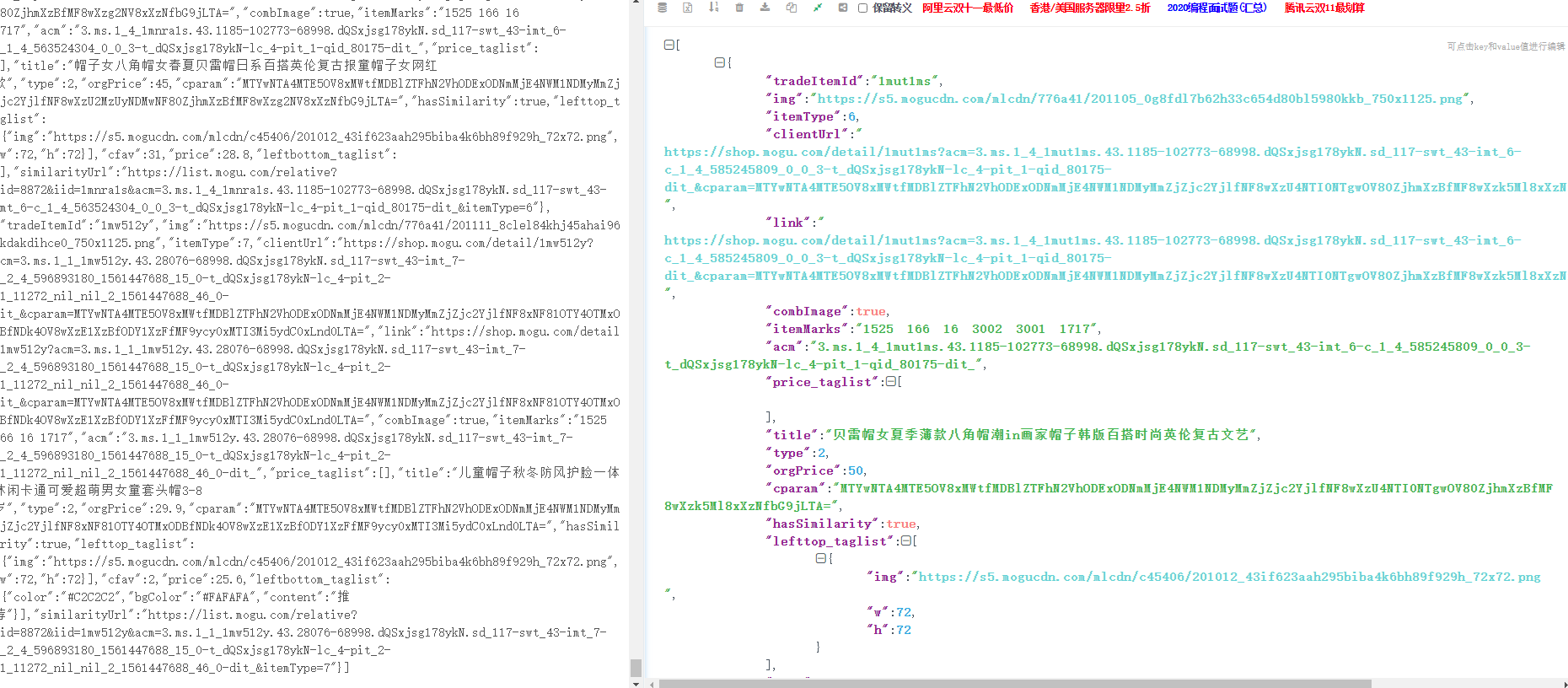The height and width of the screenshot is (688, 1568).
Task: Collapse the lefttop_taglist array
Action: pos(905,541)
